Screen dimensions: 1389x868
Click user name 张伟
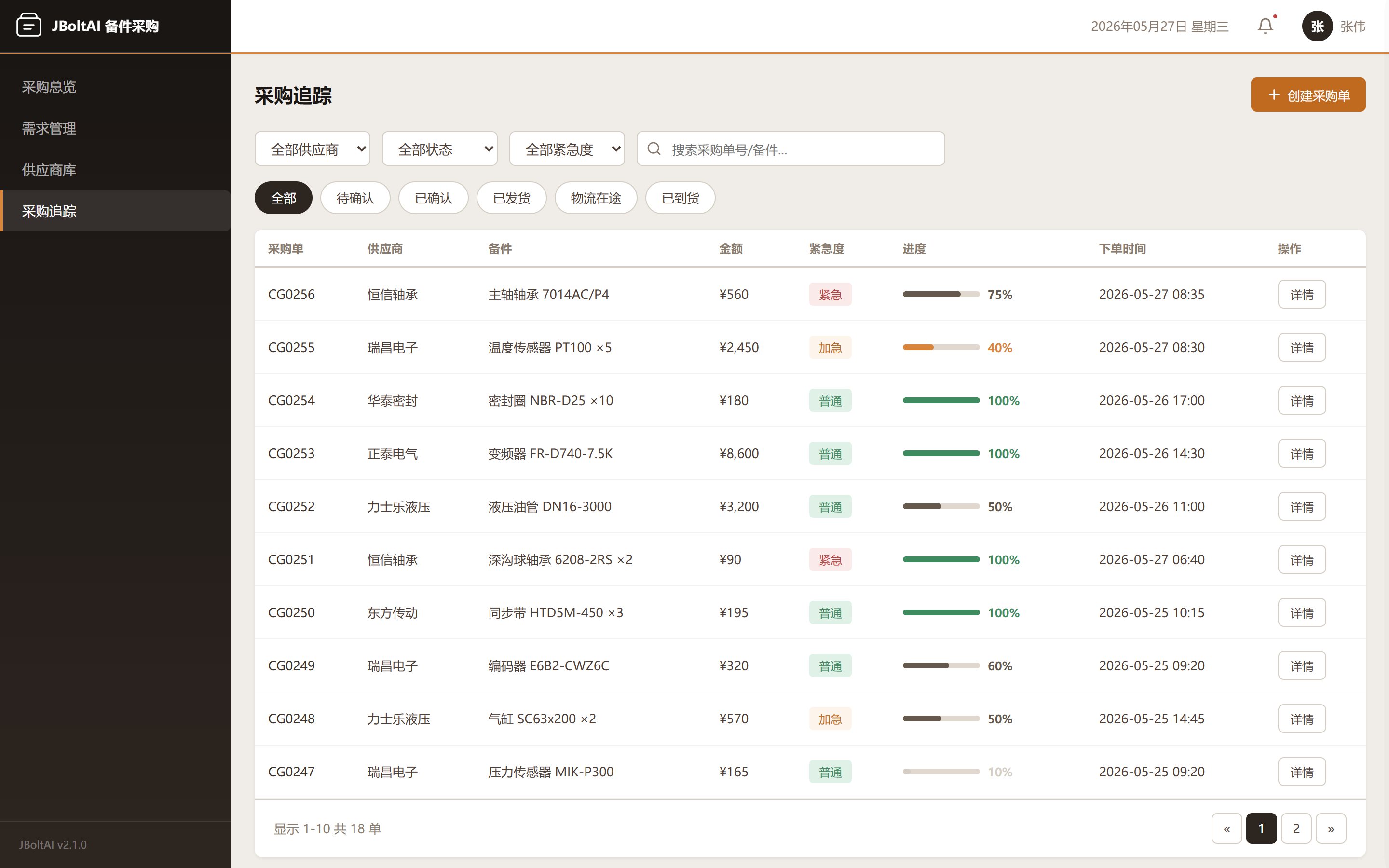click(x=1352, y=27)
